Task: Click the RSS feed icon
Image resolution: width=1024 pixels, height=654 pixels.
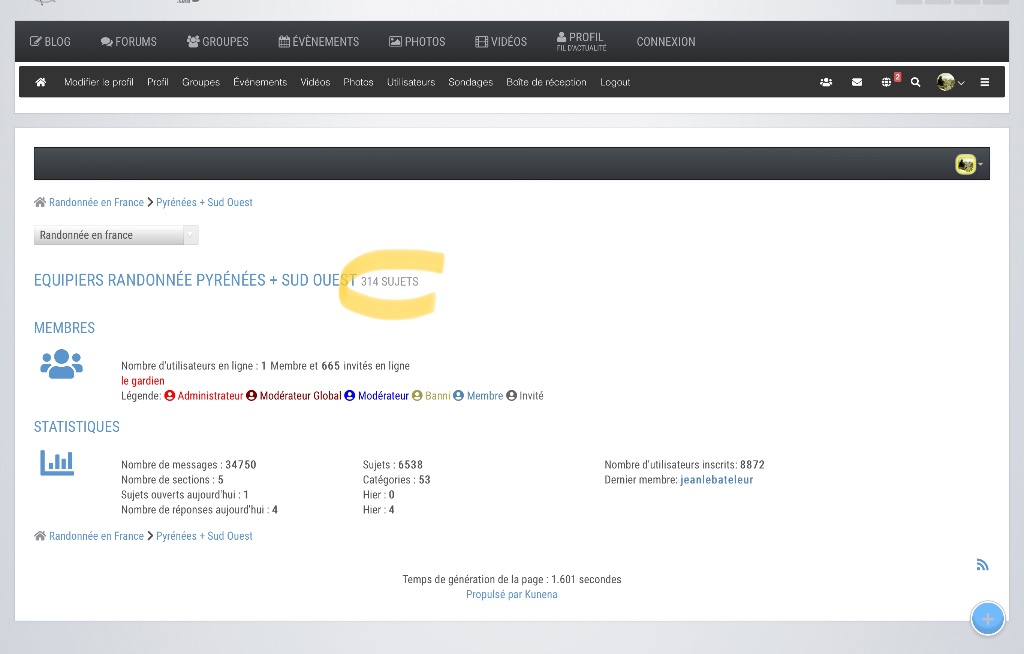Action: (x=982, y=565)
